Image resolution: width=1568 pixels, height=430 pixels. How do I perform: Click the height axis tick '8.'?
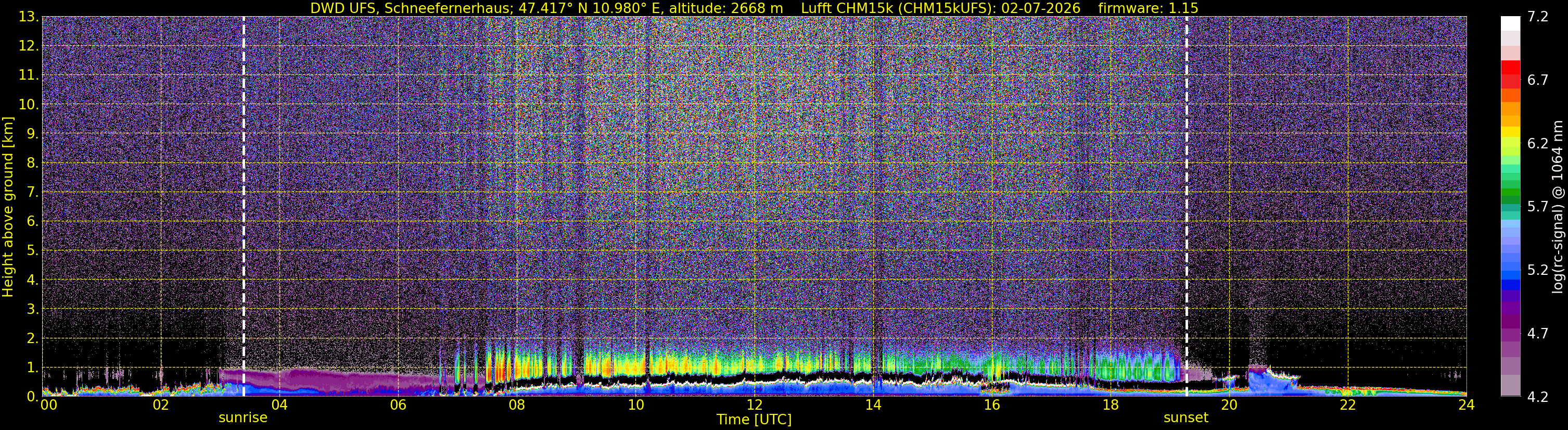pyautogui.click(x=33, y=163)
